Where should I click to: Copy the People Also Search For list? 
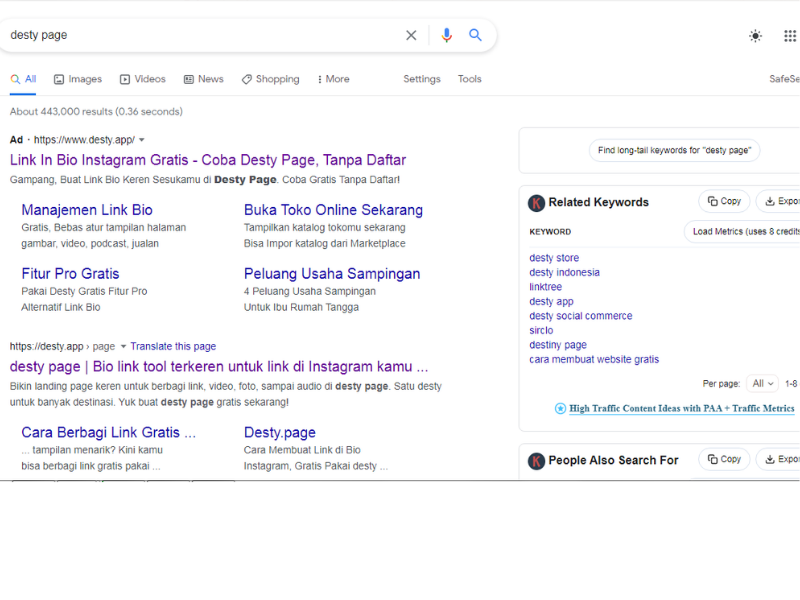coord(724,459)
